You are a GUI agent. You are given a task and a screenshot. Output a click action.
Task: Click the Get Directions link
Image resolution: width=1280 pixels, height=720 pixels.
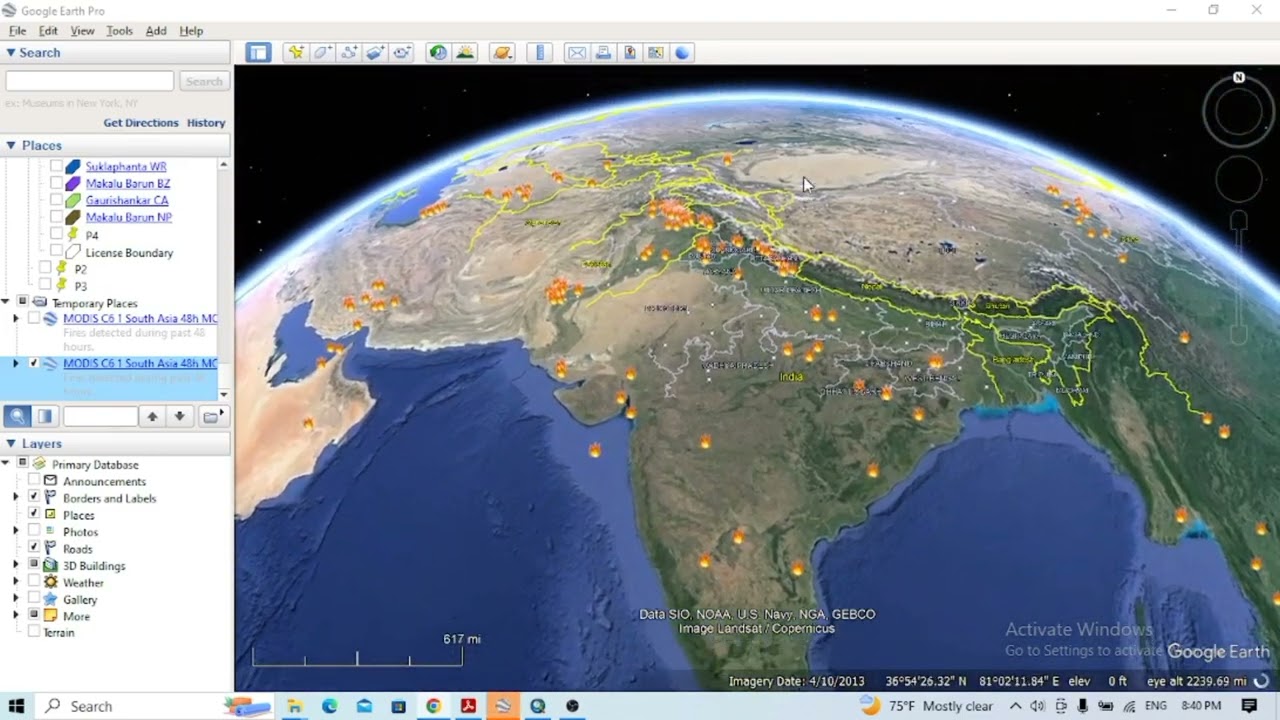click(141, 123)
